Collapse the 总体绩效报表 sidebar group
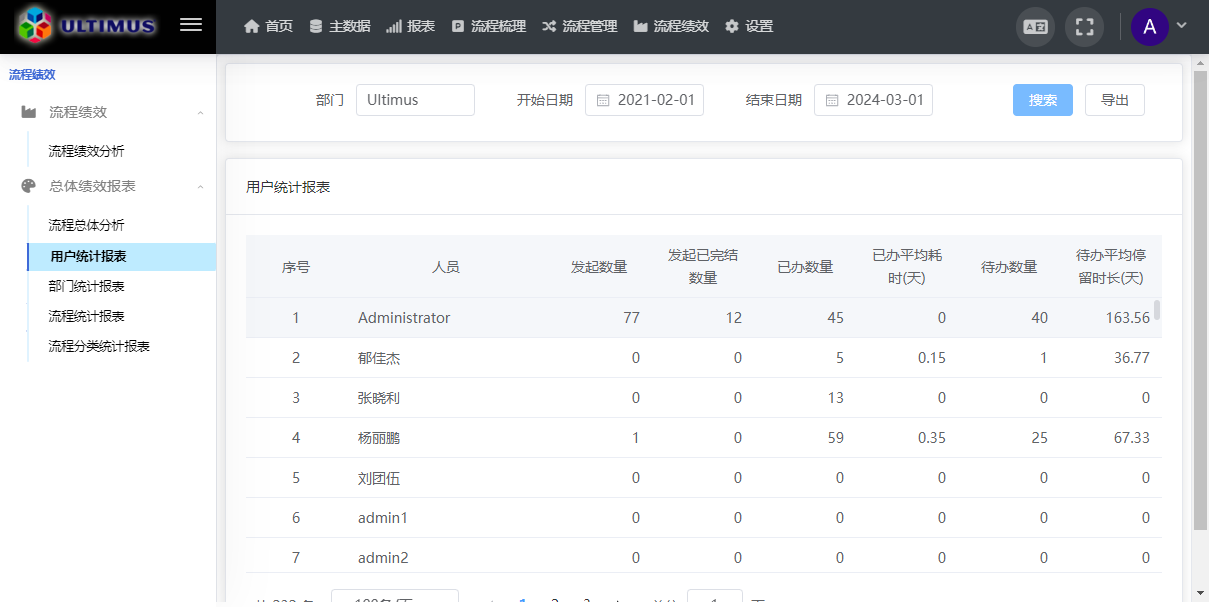Screen dimensions: 1209x607 [x=108, y=186]
